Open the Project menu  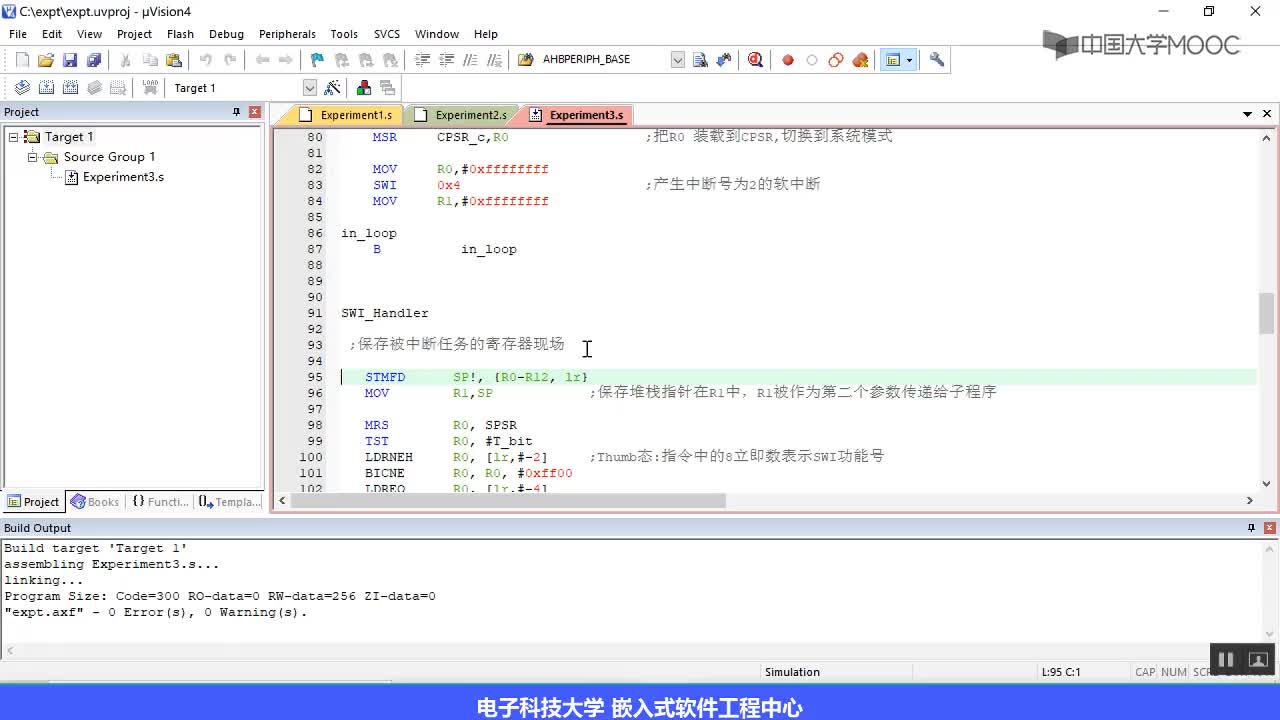coord(134,34)
